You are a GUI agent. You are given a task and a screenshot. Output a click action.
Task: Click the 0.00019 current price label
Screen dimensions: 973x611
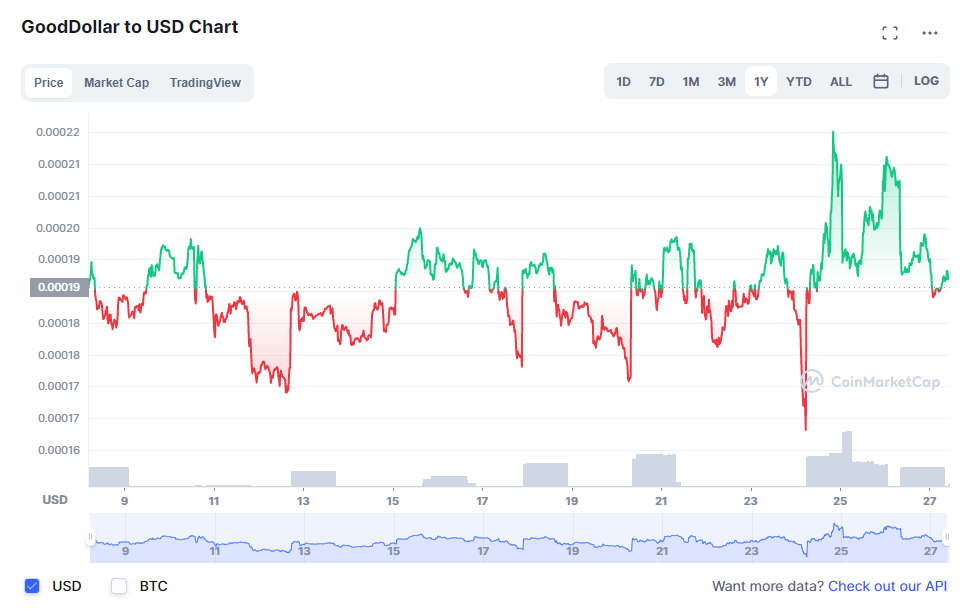point(59,287)
